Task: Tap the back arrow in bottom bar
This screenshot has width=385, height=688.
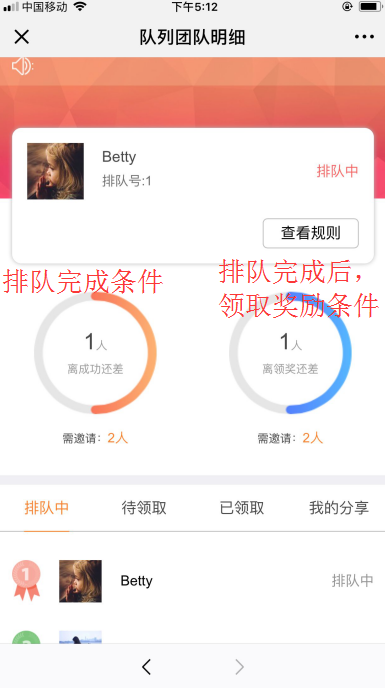Action: point(147,667)
